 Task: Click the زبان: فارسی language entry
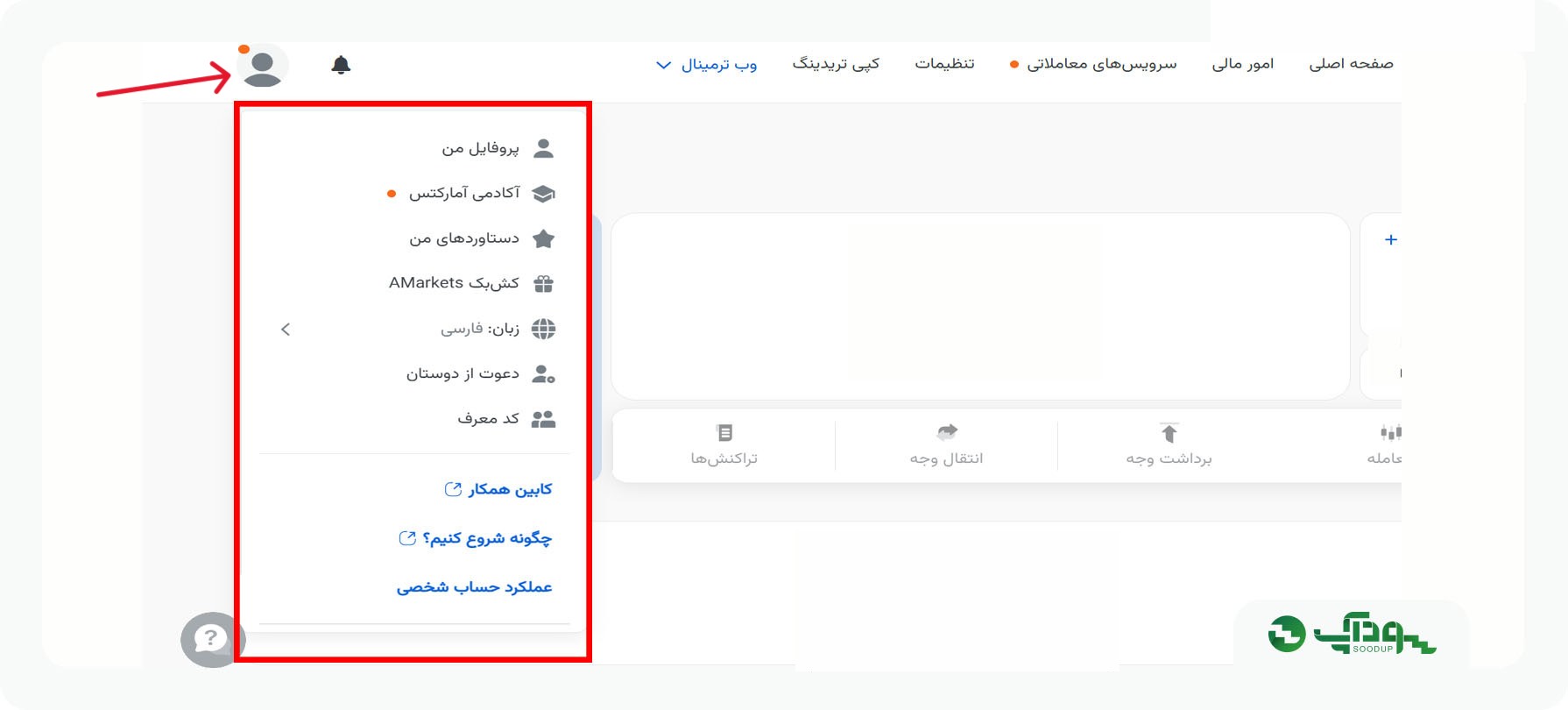(480, 330)
